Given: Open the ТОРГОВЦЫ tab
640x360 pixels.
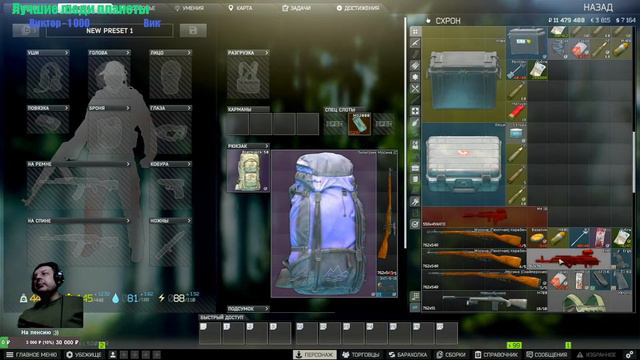Looking at the screenshot, I should click(x=361, y=355).
